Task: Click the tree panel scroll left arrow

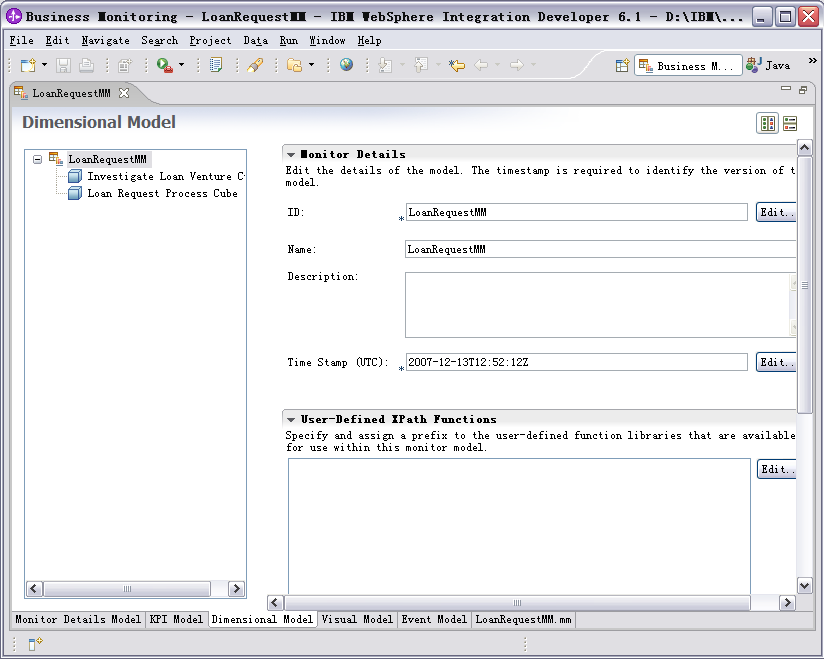Action: click(35, 589)
